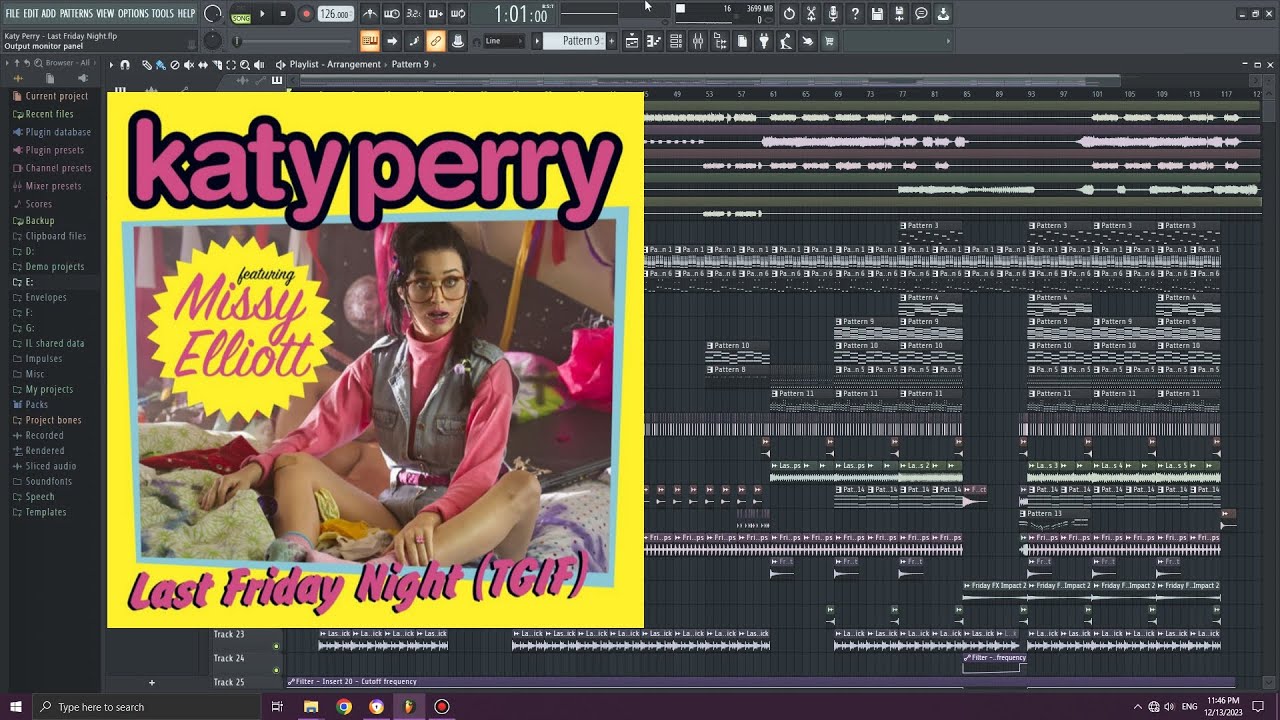Open the Line snap dropdown

(505, 41)
